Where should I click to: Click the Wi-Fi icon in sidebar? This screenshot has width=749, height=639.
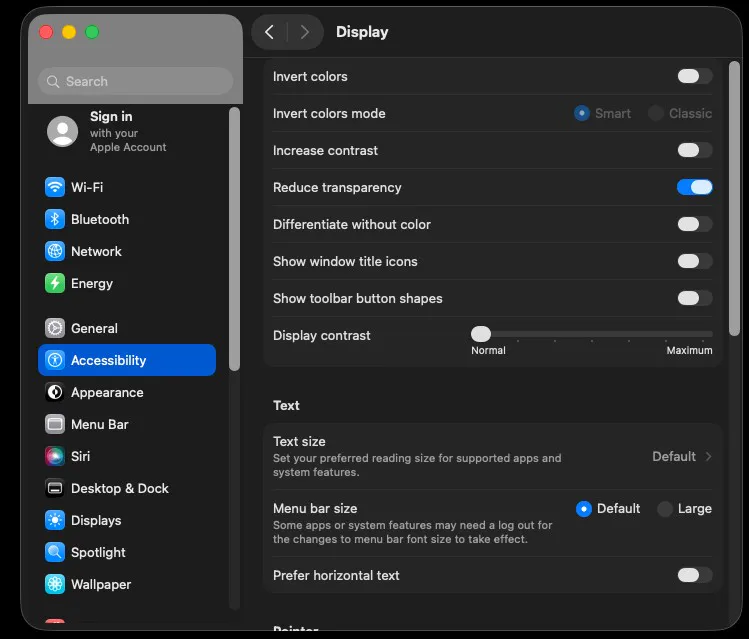[x=55, y=187]
